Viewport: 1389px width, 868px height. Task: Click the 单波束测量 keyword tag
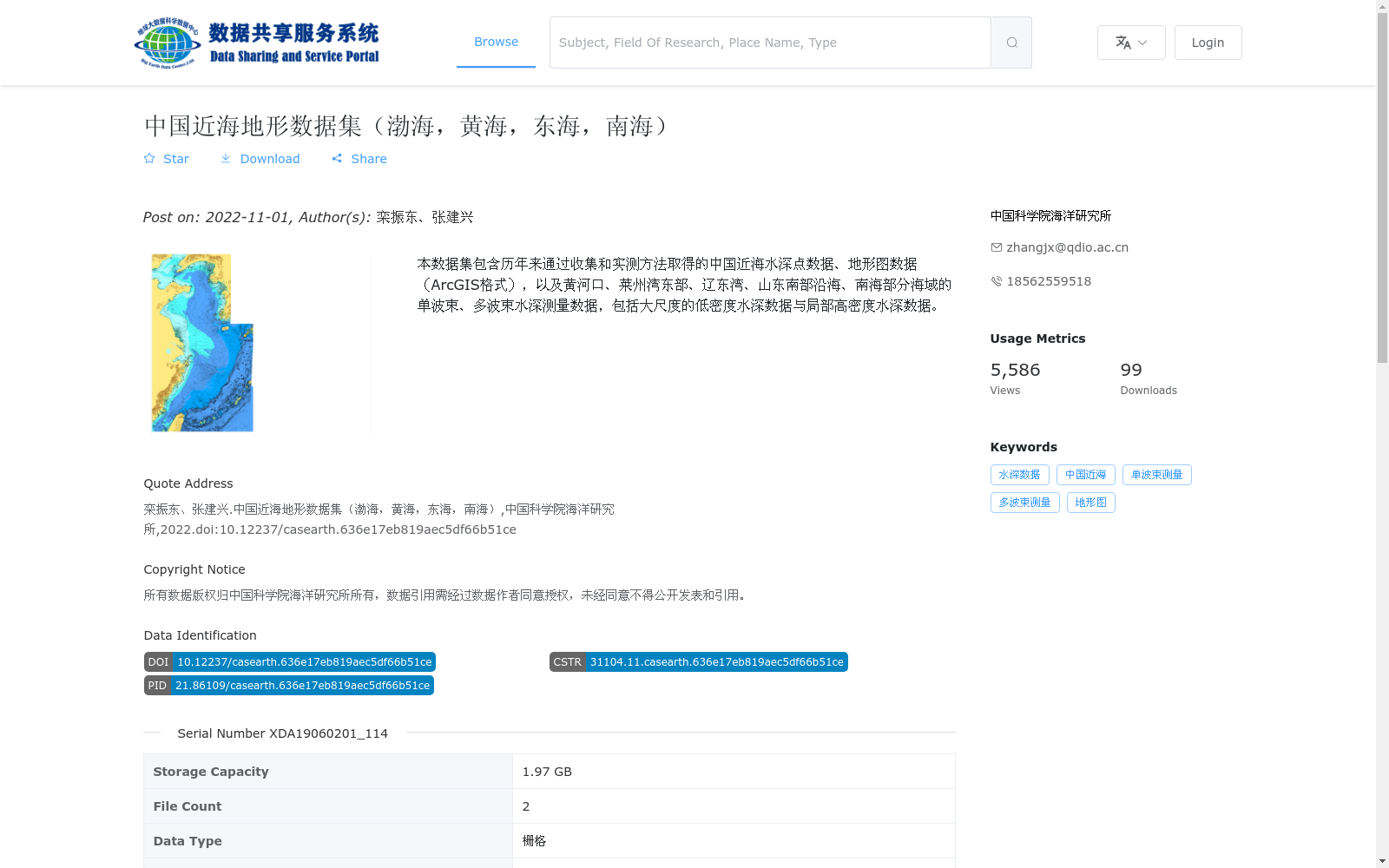(1156, 475)
